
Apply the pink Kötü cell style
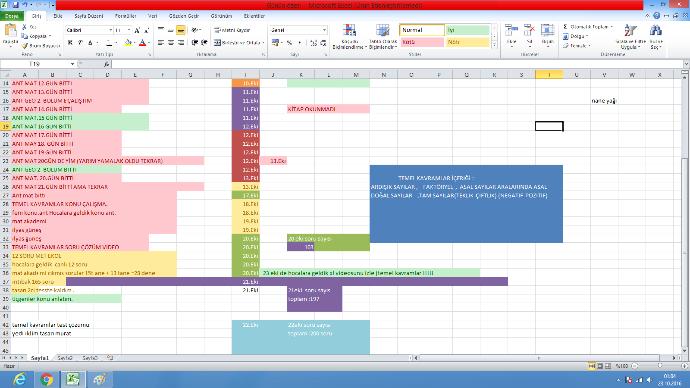coord(422,42)
